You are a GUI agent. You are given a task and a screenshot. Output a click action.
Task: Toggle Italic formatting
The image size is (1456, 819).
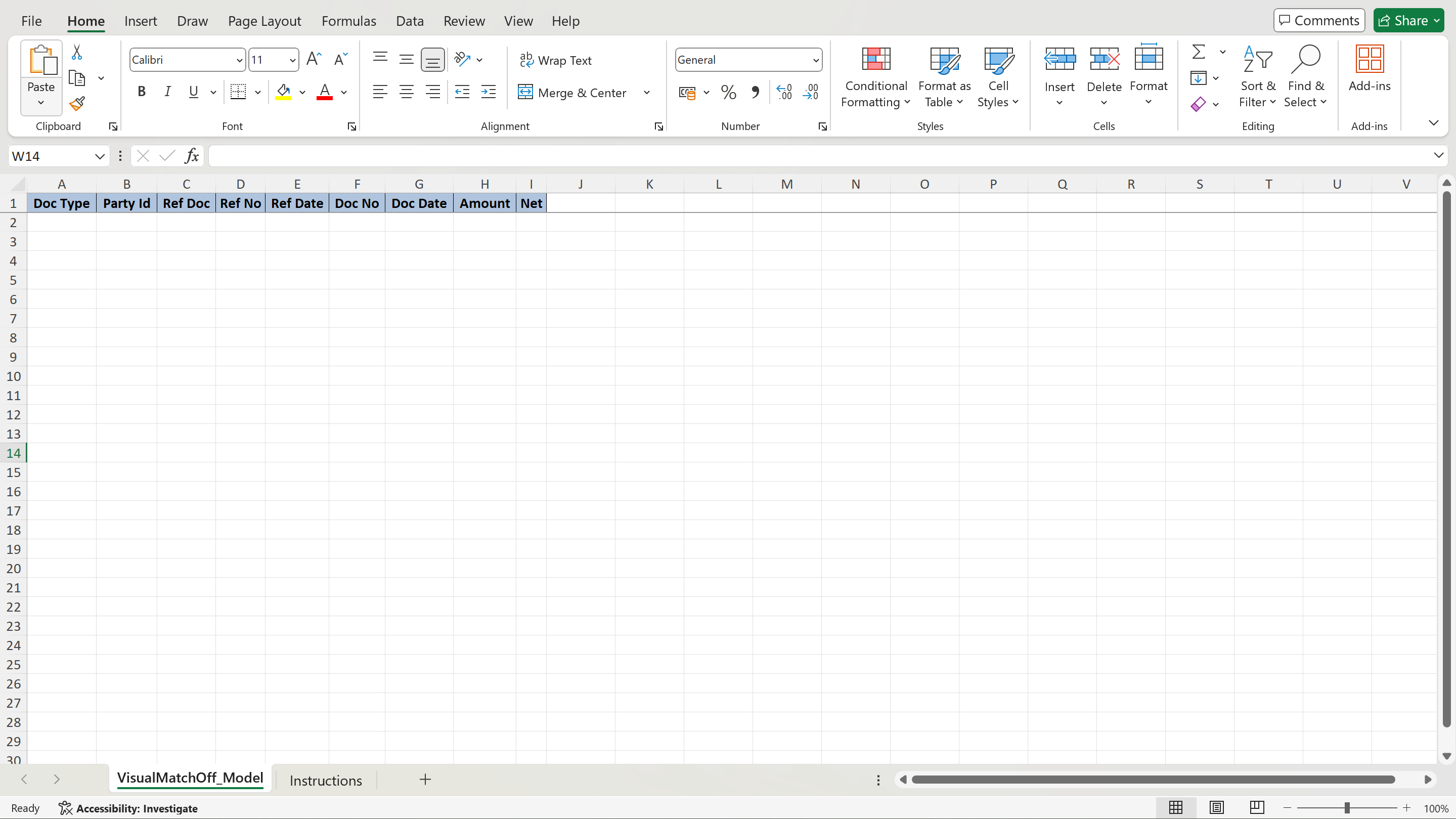[x=167, y=92]
